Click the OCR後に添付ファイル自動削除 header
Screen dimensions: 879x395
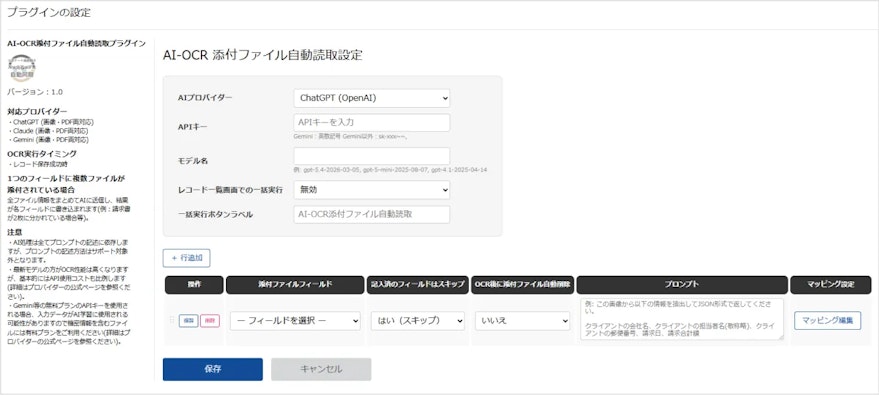(522, 285)
